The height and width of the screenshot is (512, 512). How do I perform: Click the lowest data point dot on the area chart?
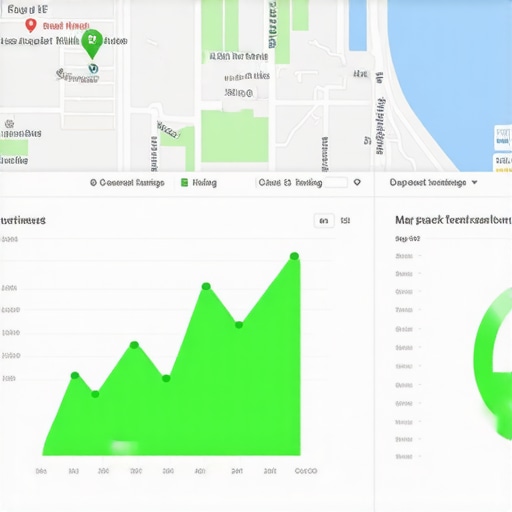95,394
